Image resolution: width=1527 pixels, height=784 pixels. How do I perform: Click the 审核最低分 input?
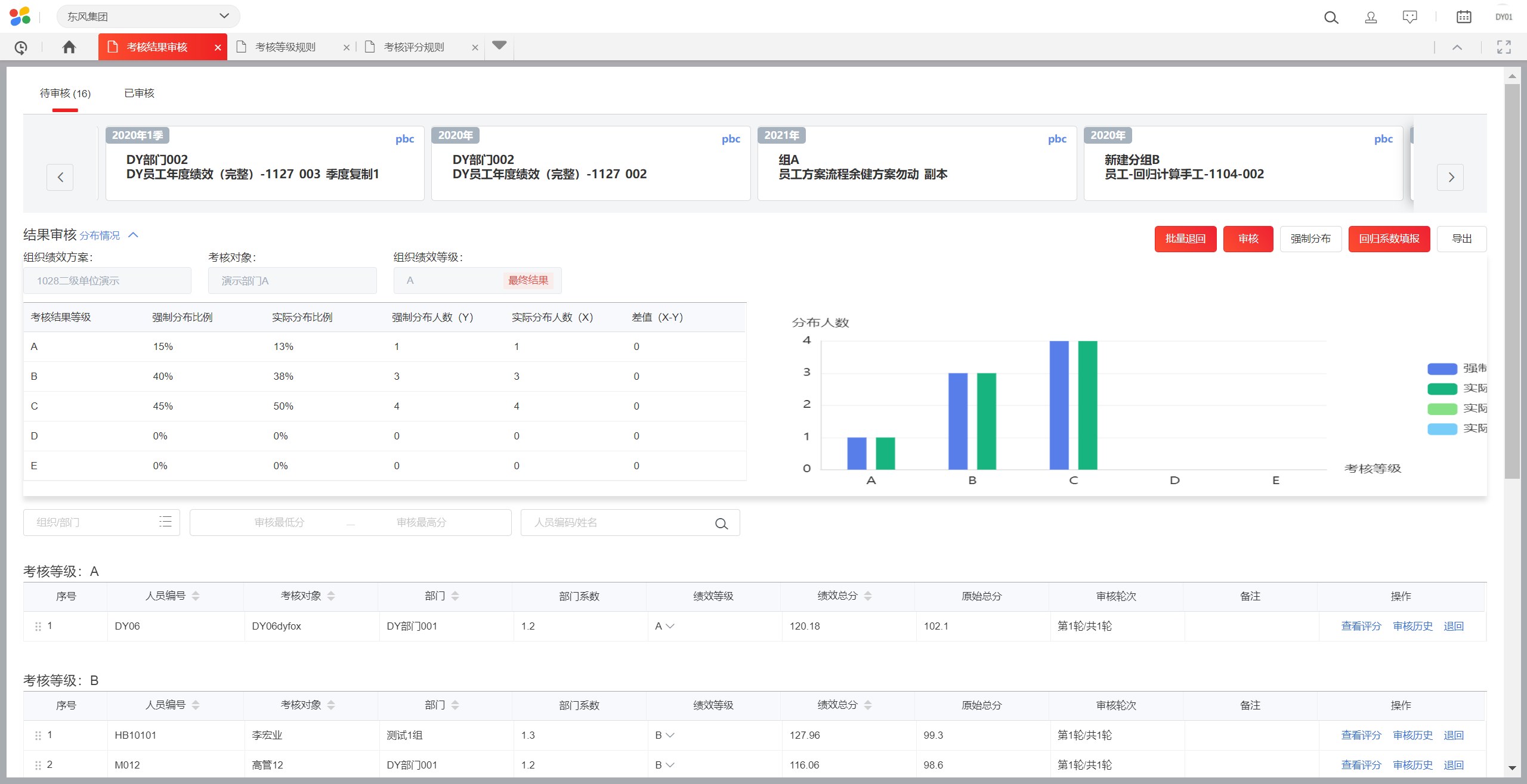[x=279, y=523]
